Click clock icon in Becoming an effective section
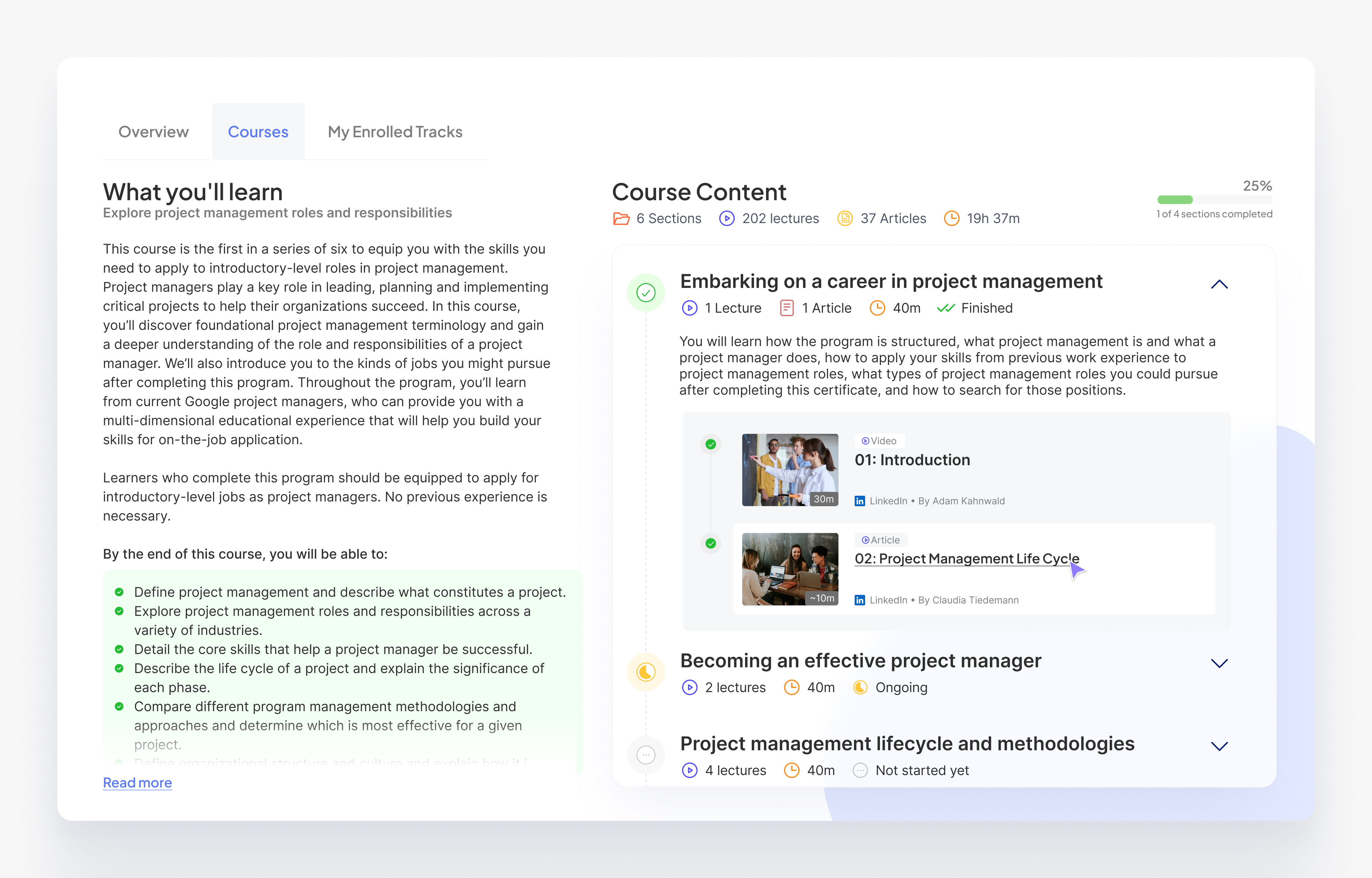Image resolution: width=1372 pixels, height=878 pixels. (791, 688)
